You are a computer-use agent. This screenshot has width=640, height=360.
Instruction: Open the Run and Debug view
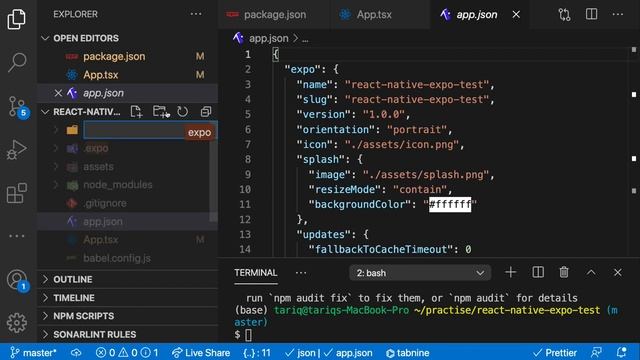(17, 149)
